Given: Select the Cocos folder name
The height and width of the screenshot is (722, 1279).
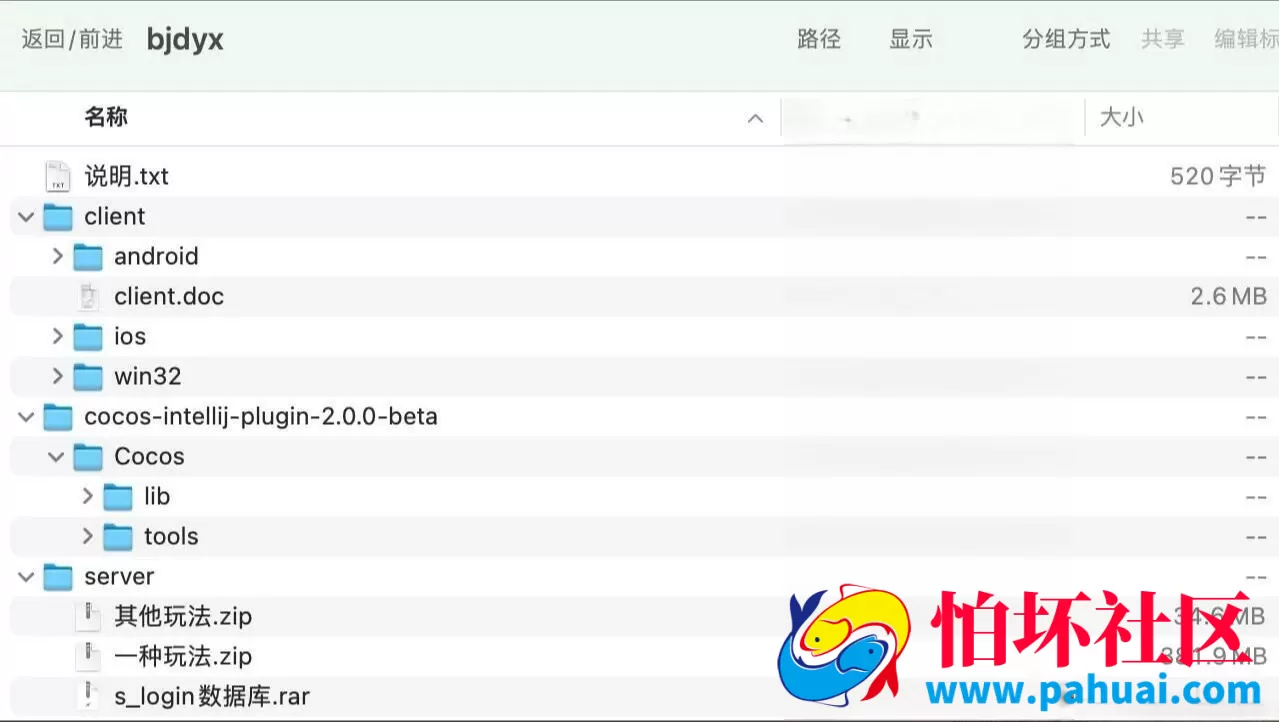Looking at the screenshot, I should [x=149, y=457].
